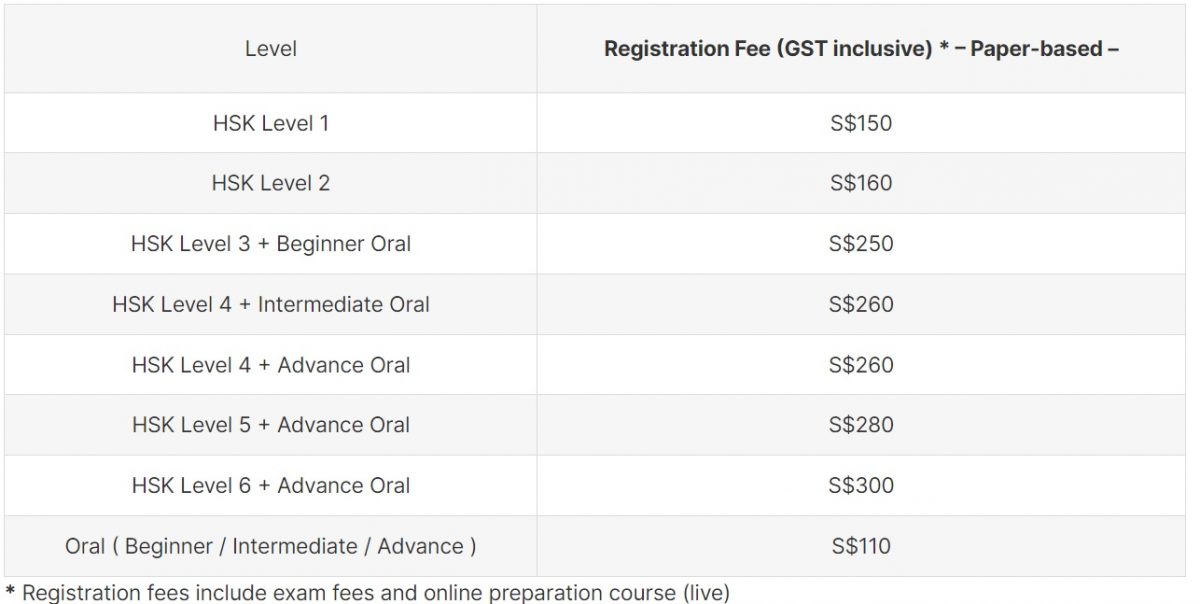Screen dimensions: 1200x604
Task: Click the S$250 fee cell
Action: point(861,244)
